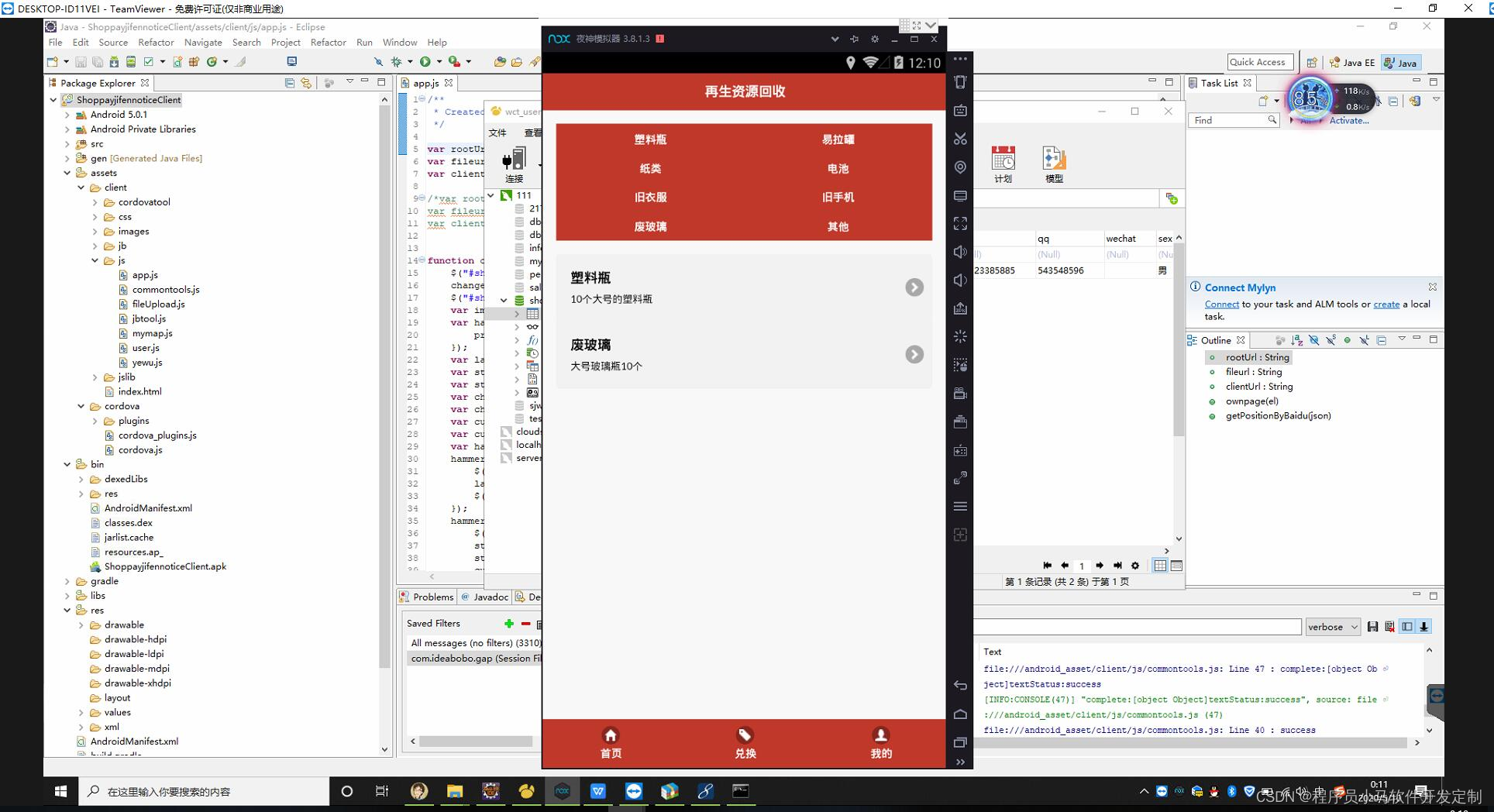Enable Link with Editor in Package Explorer
The width and height of the screenshot is (1494, 812).
[305, 83]
